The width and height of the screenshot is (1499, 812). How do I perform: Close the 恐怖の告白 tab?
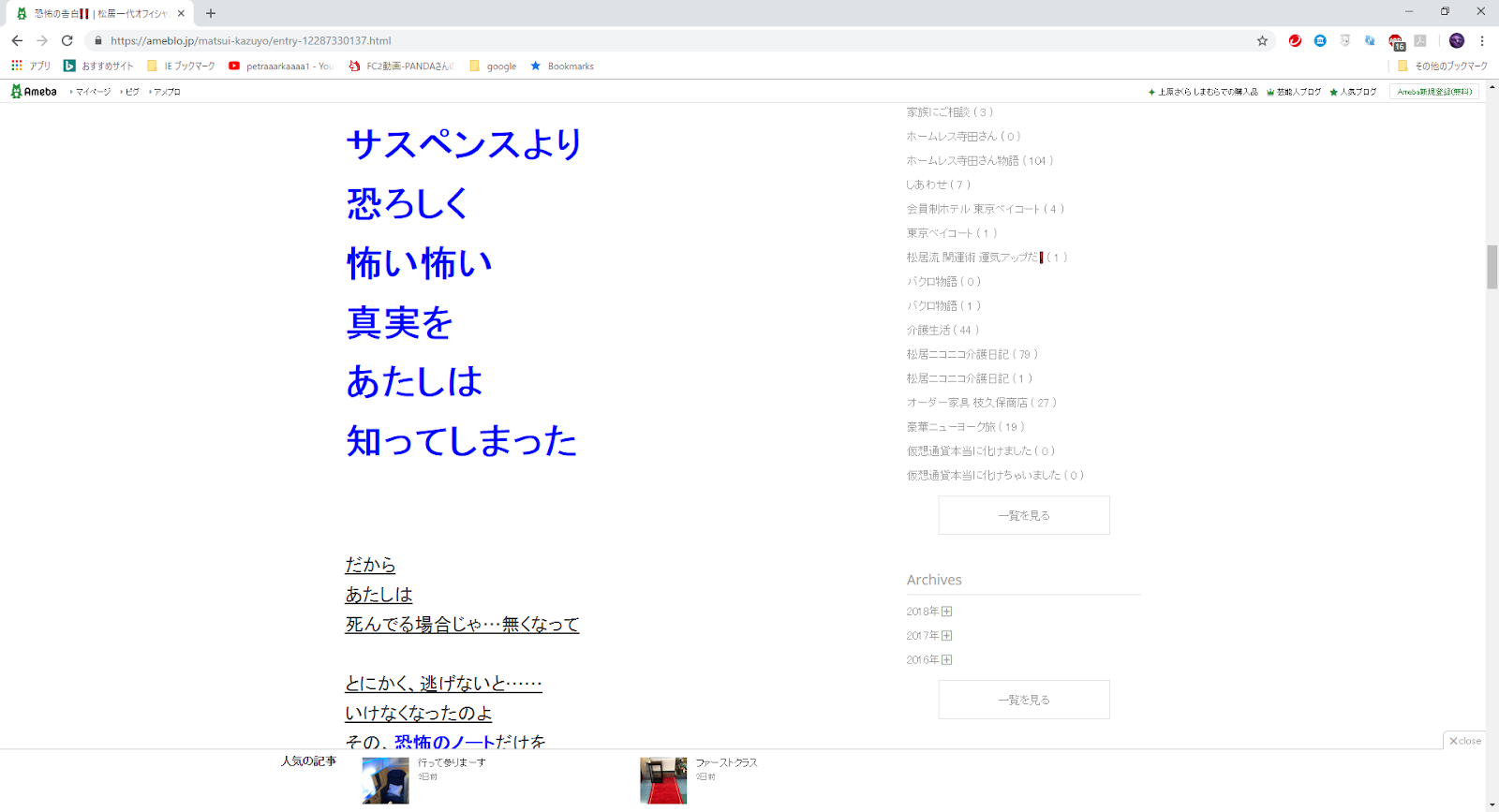coord(181,13)
